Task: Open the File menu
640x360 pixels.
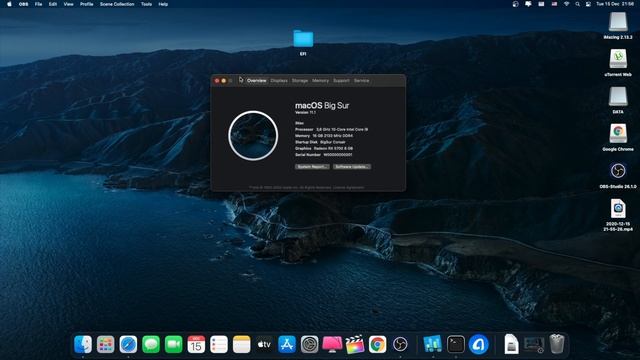Action: 38,4
